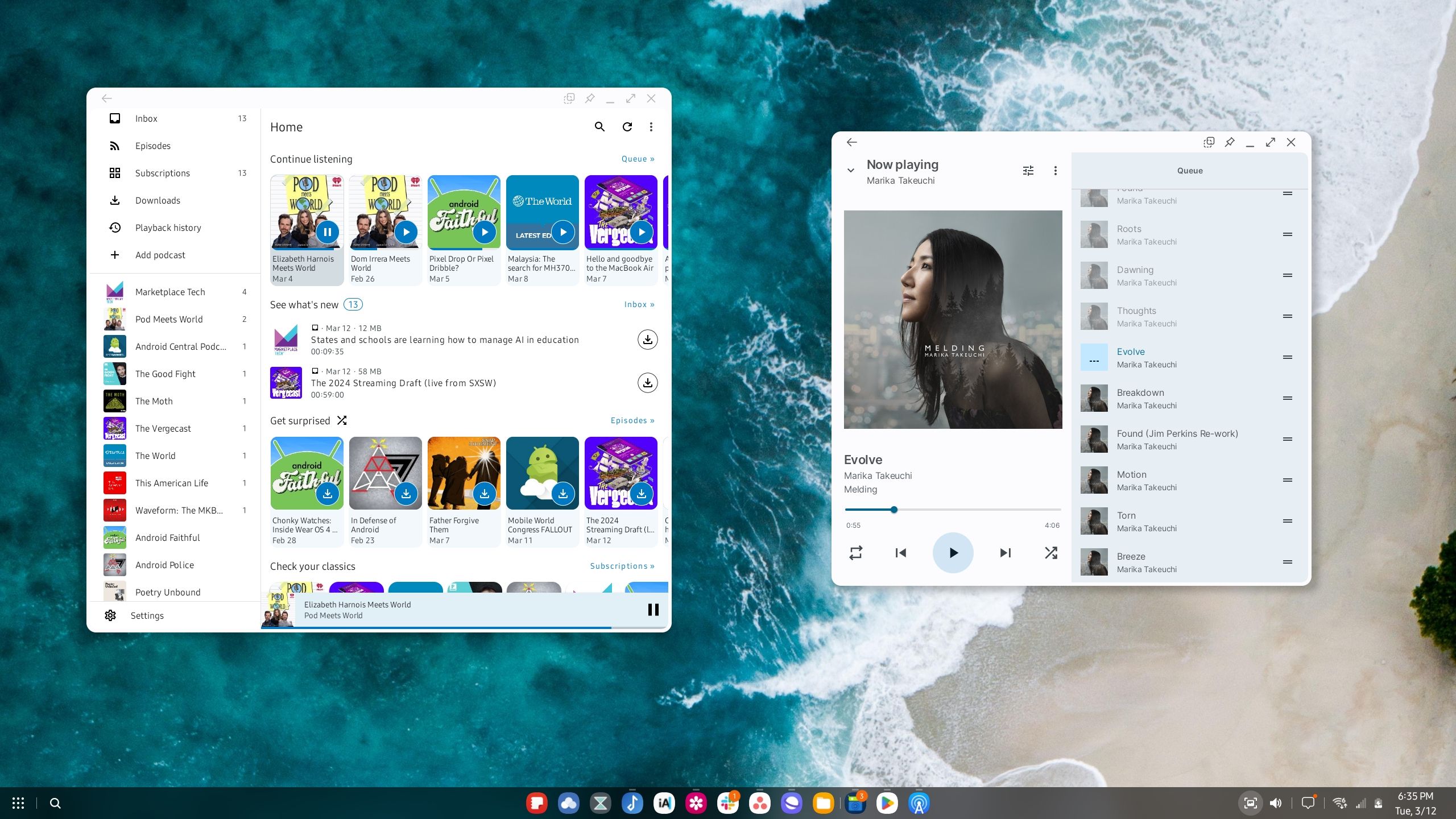
Task: Click the equalizer/mixer icon in Now Playing
Action: coord(1027,170)
